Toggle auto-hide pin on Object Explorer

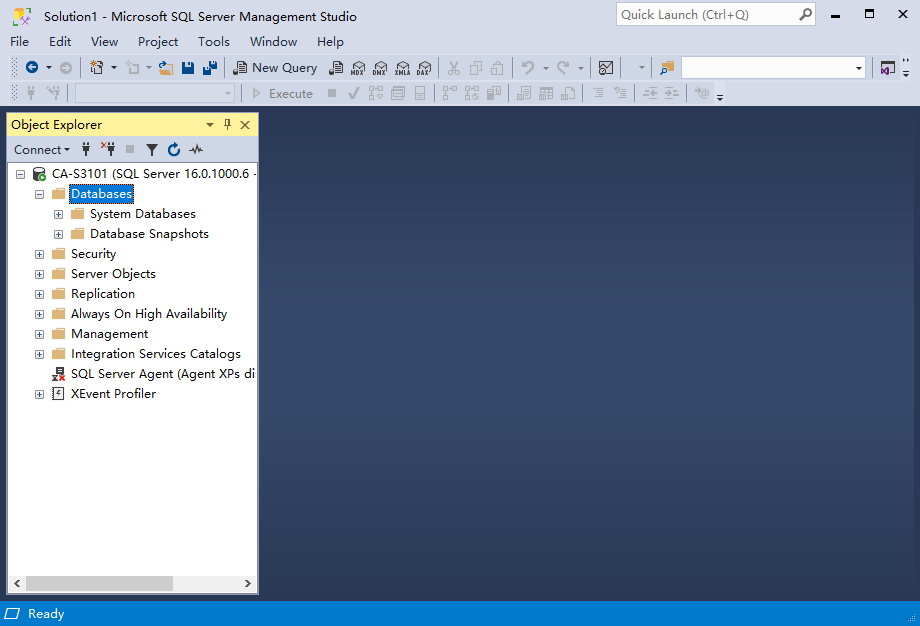pyautogui.click(x=227, y=125)
